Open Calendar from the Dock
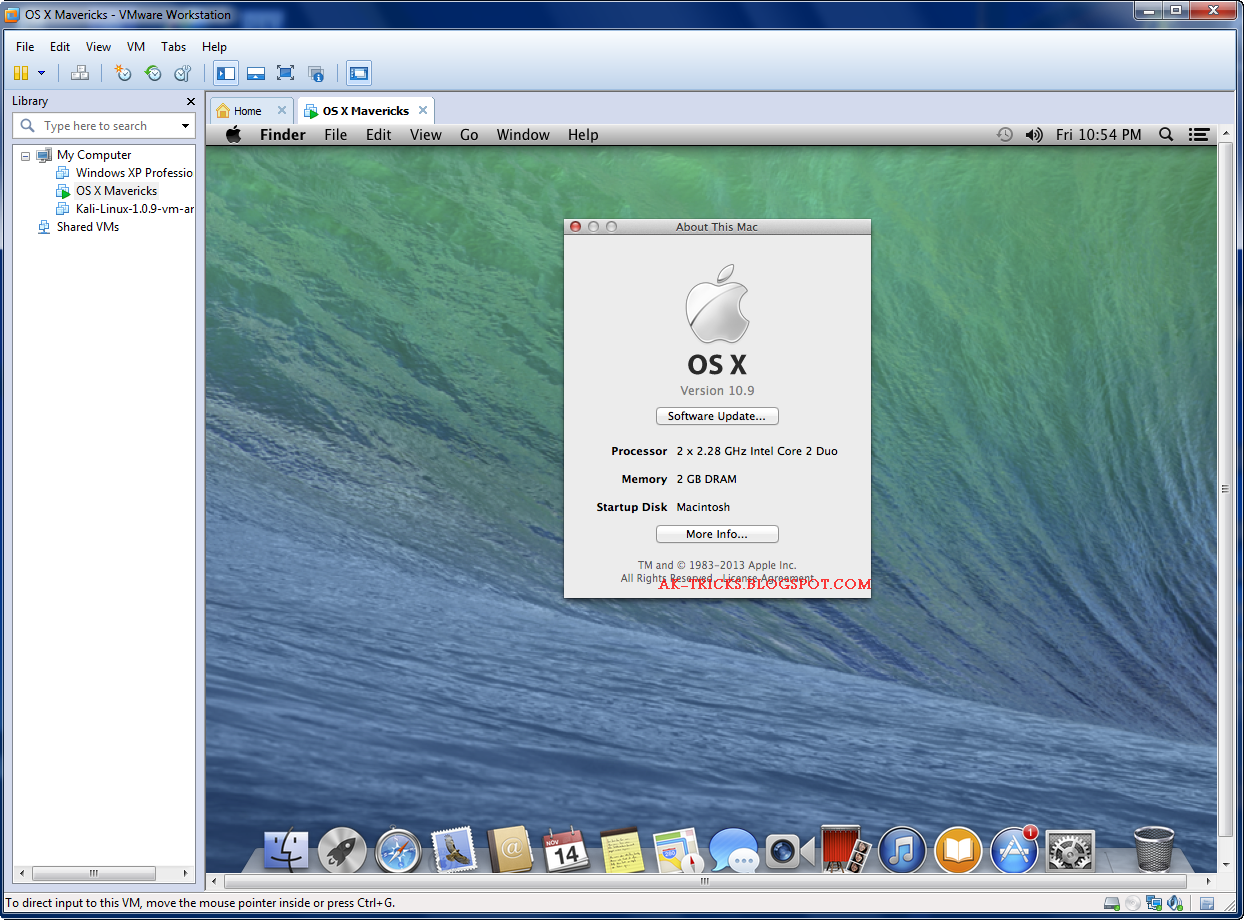 [x=566, y=850]
